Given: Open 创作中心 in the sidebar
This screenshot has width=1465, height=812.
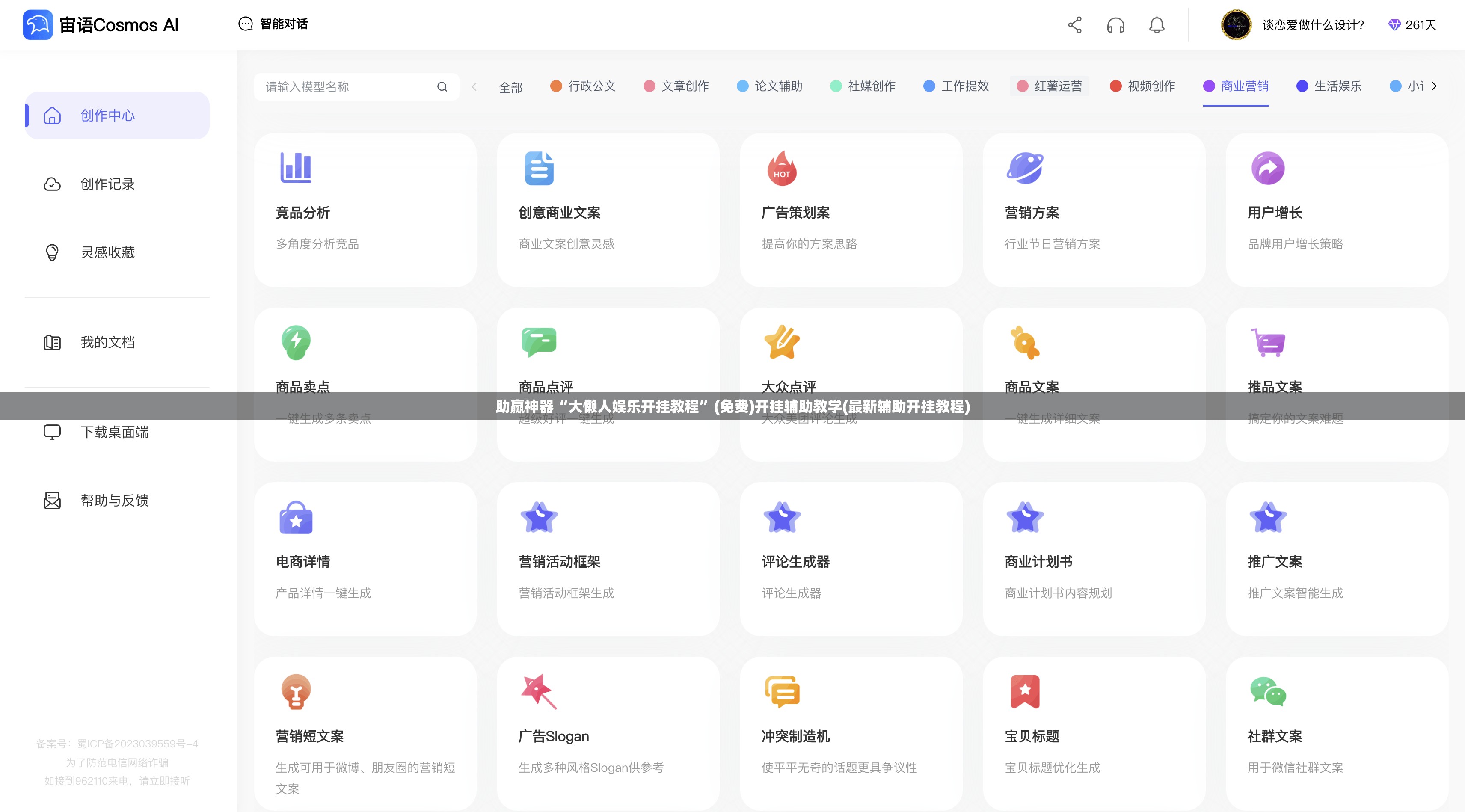Looking at the screenshot, I should pyautogui.click(x=117, y=116).
